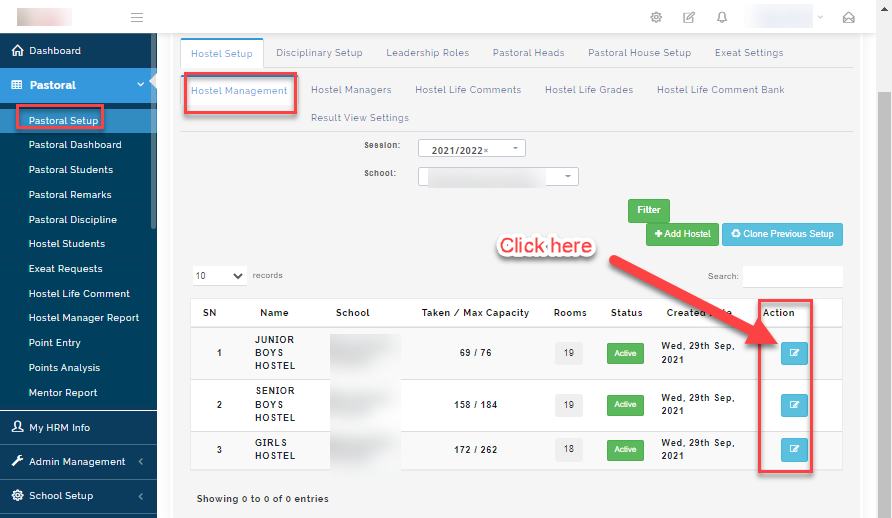The width and height of the screenshot is (892, 518).
Task: Clear the 2021/2022 session selection
Action: [486, 151]
